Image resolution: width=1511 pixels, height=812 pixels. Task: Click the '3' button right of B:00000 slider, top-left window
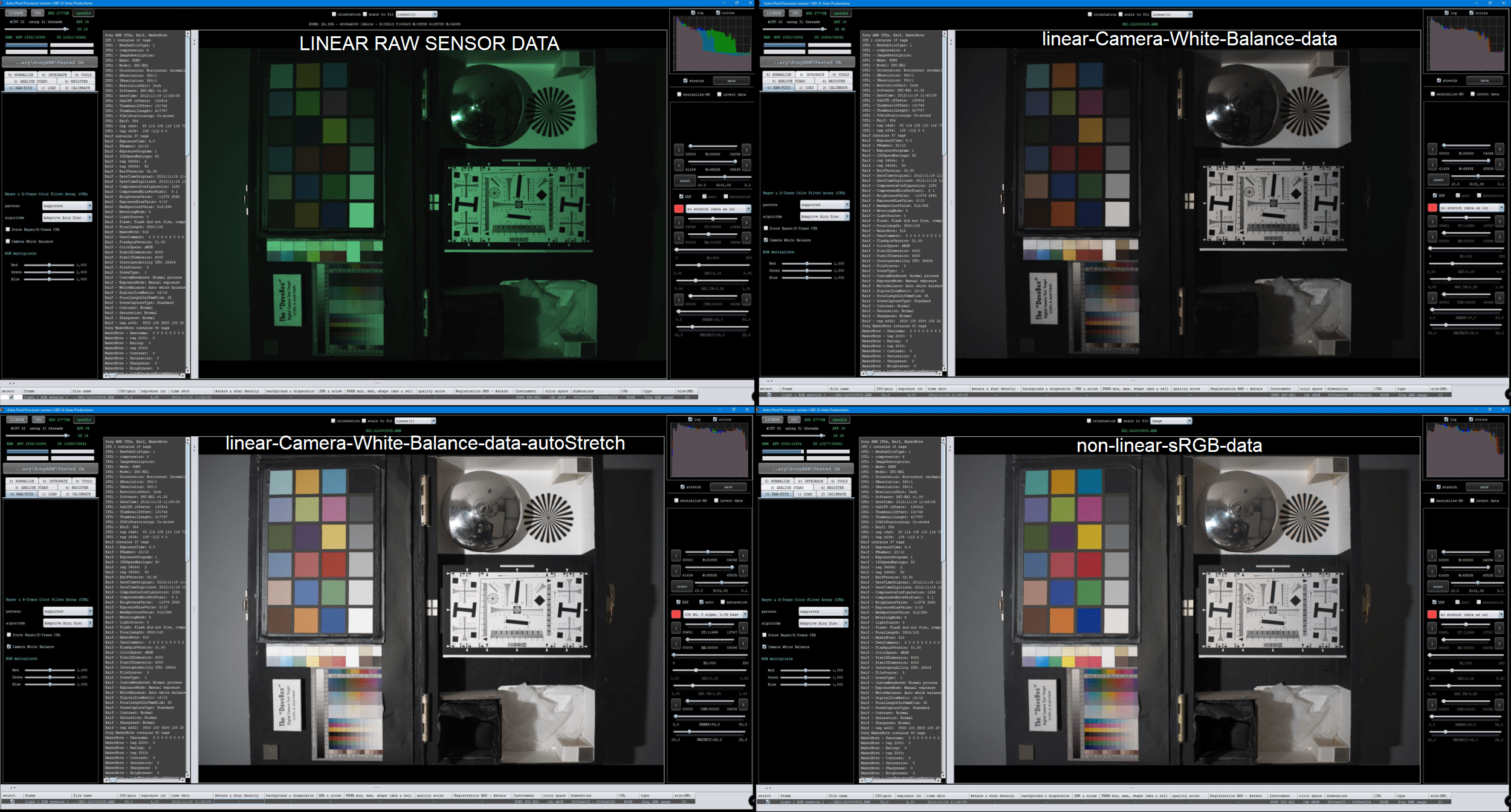[746, 149]
